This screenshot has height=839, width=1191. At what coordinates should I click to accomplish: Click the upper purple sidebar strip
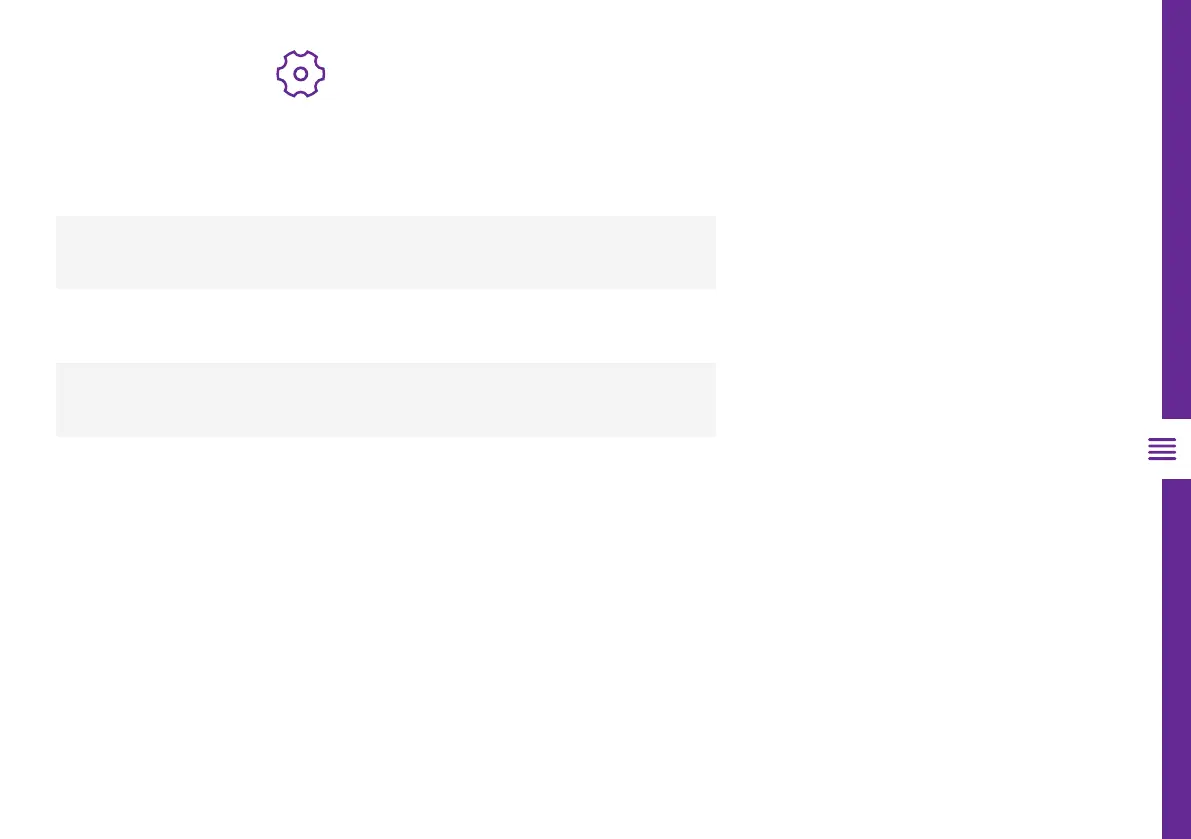tap(1176, 209)
